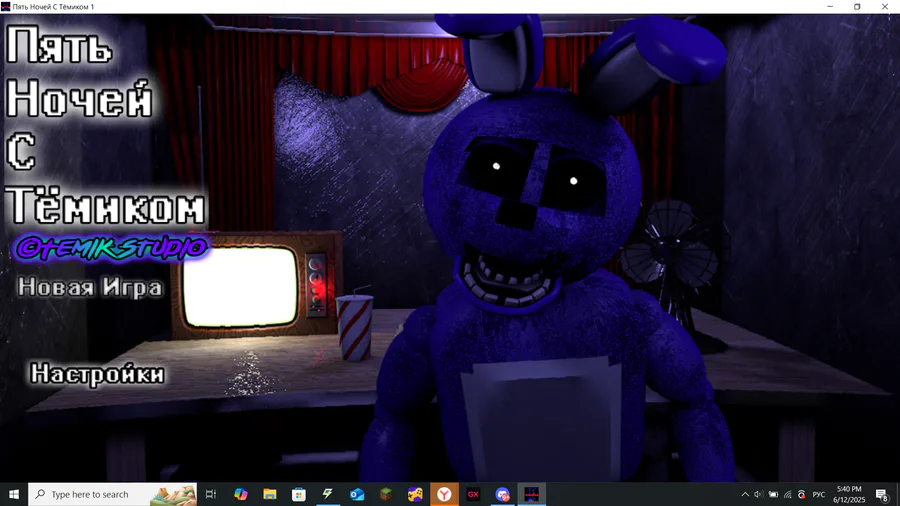Open Discord from the taskbar
Viewport: 900px width, 506px height.
(503, 494)
